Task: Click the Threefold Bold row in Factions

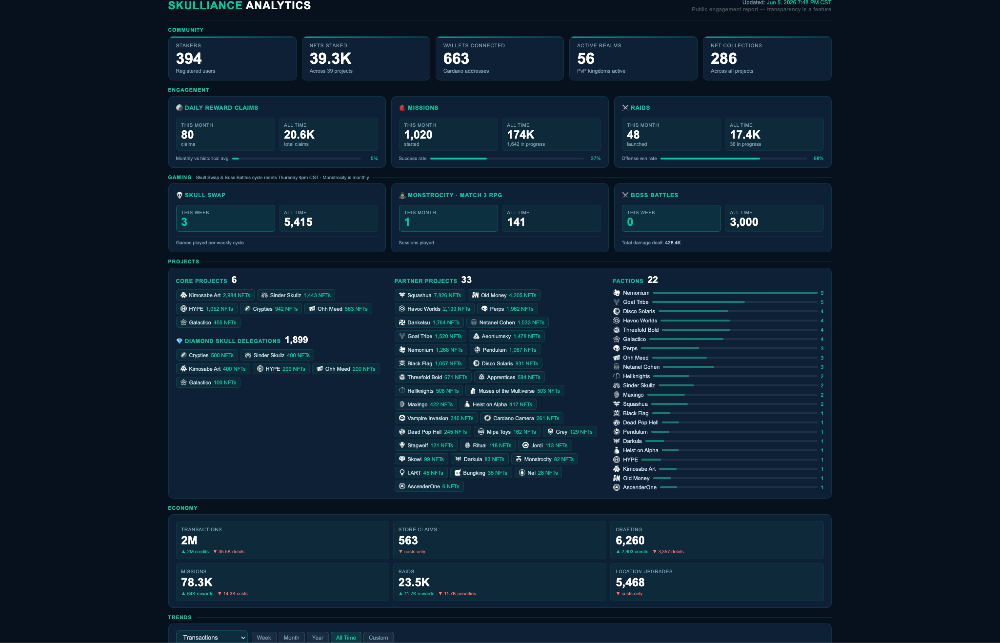Action: [718, 330]
